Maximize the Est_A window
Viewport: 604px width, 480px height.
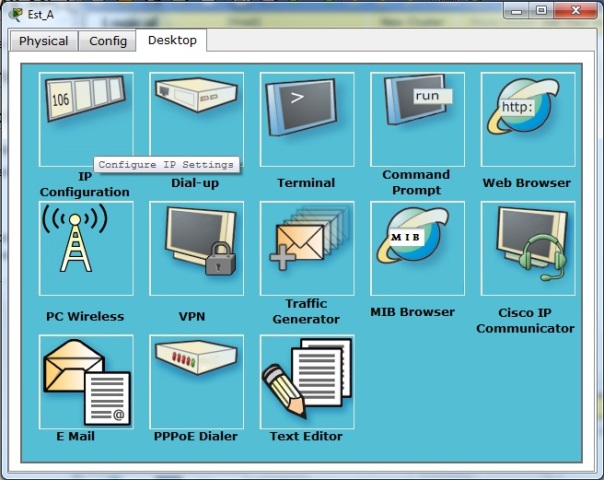(541, 11)
